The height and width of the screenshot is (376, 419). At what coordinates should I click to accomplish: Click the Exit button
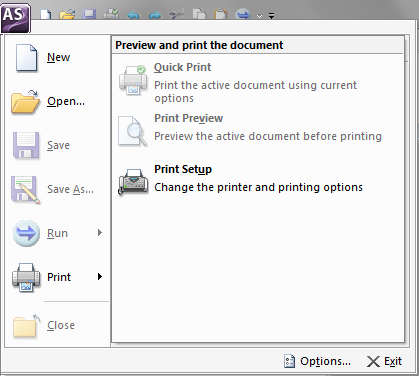(384, 361)
